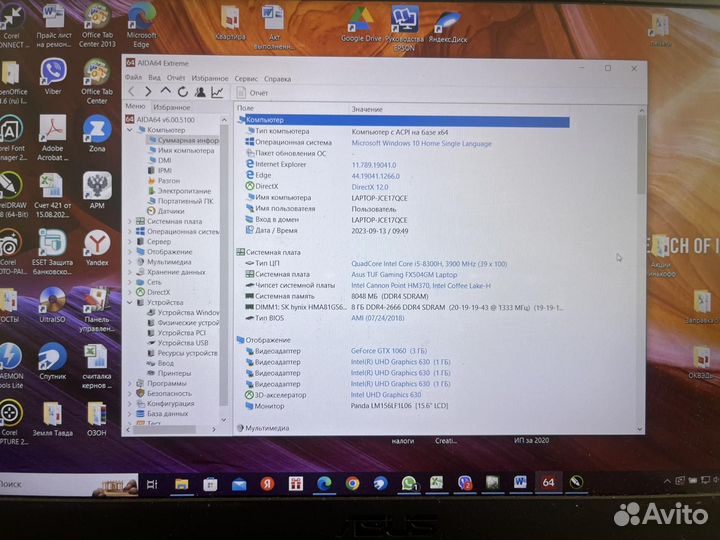Viewport: 720px width, 540px height.
Task: Open the benchmark graph icon in toolbar
Action: tap(217, 92)
